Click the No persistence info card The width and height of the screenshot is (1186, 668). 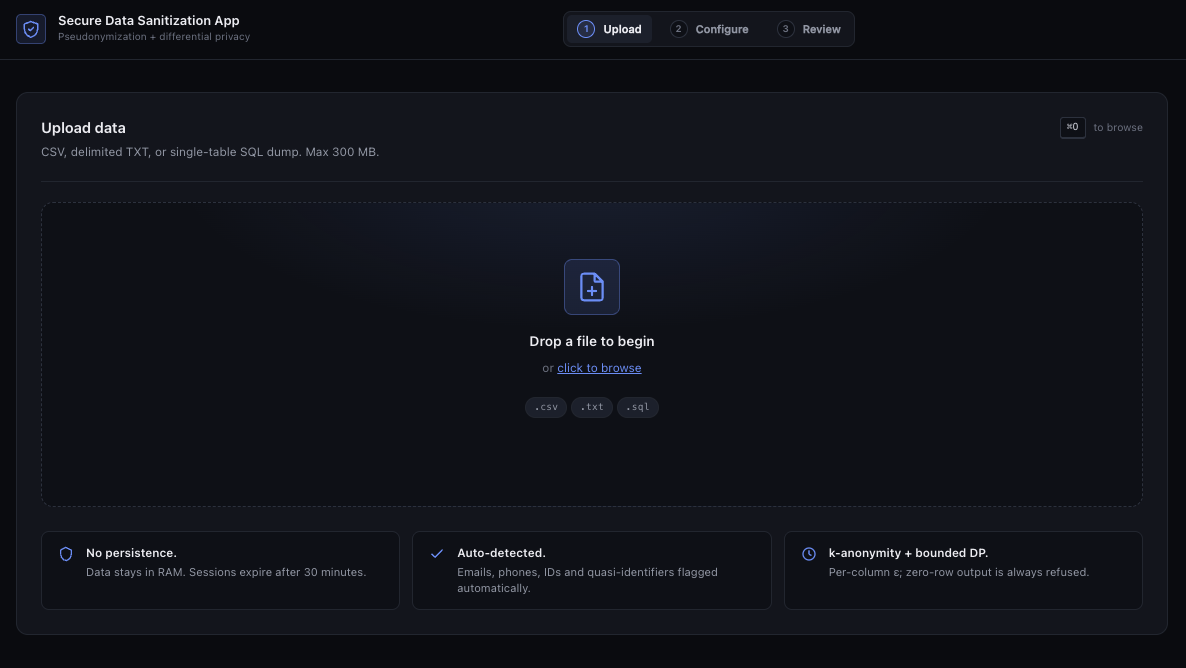tap(220, 570)
